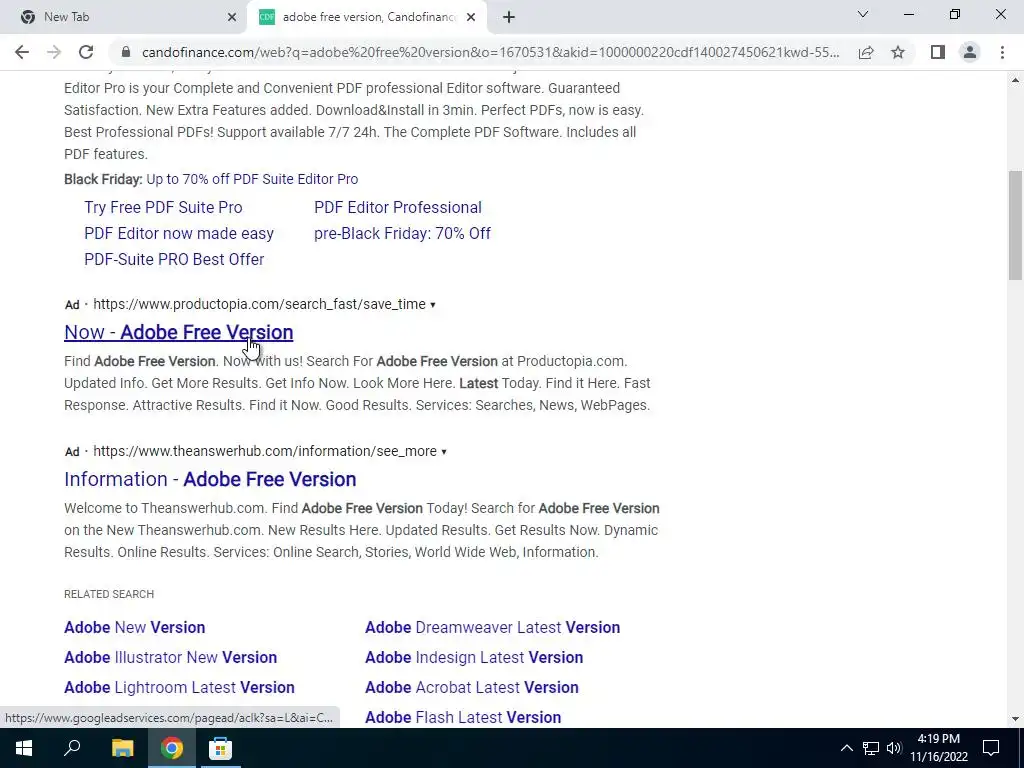Open File Explorer from the taskbar

point(122,748)
